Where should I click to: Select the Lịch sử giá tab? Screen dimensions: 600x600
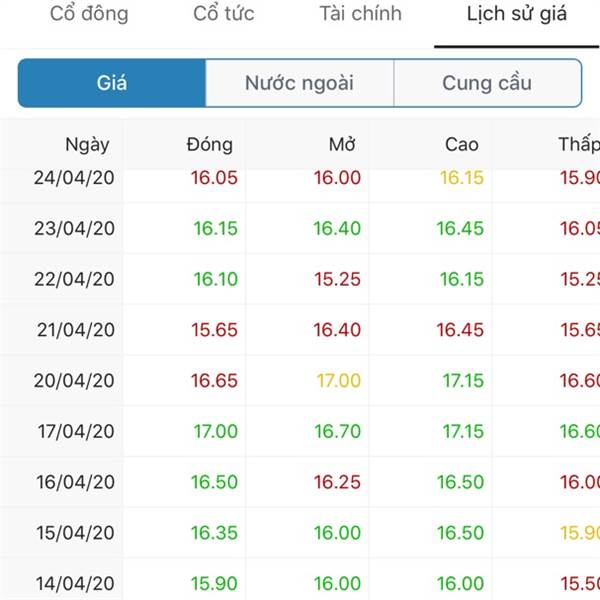pos(517,14)
